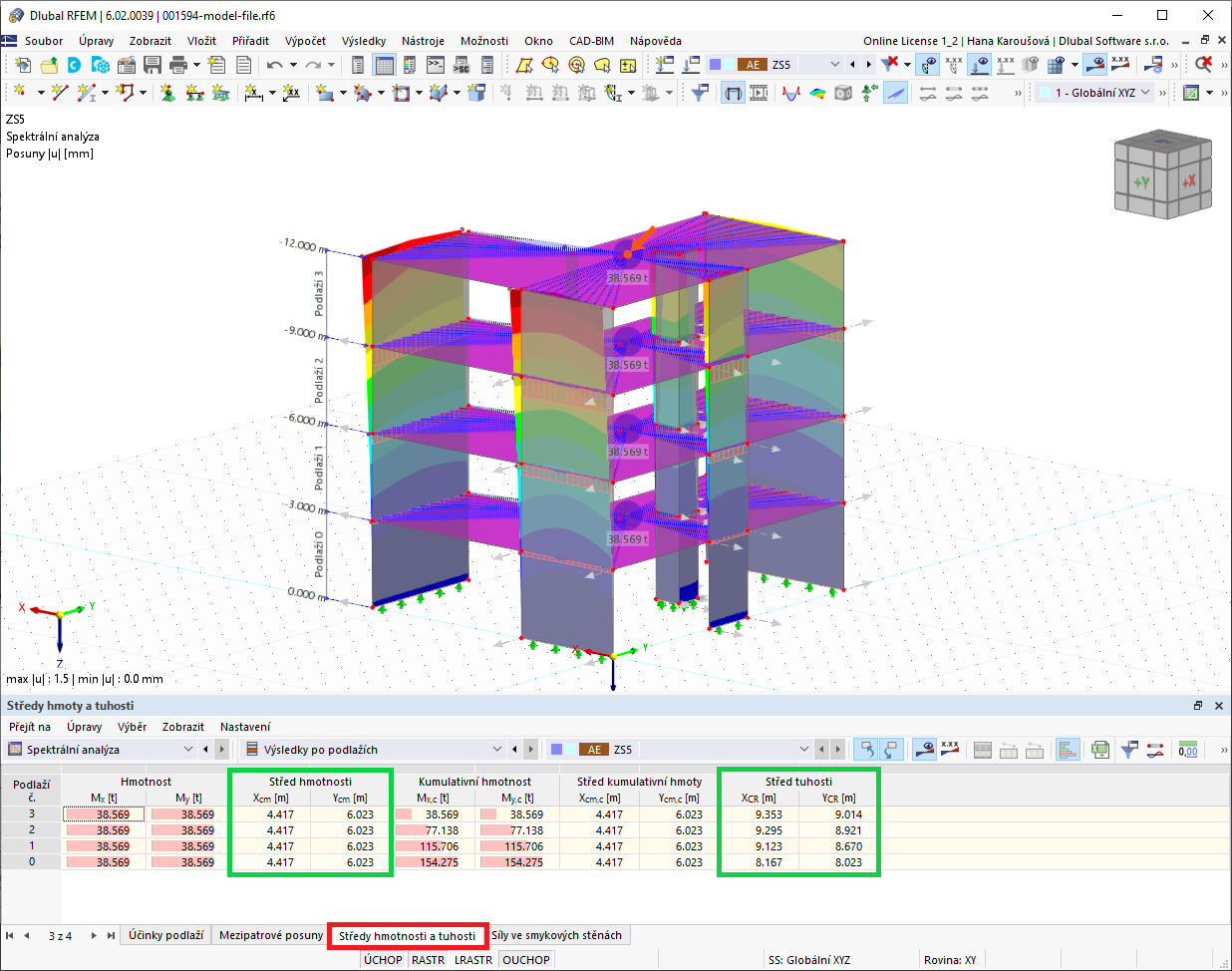Toggle show loads eye icon
Viewport: 1232px width, 971px height.
[x=980, y=64]
